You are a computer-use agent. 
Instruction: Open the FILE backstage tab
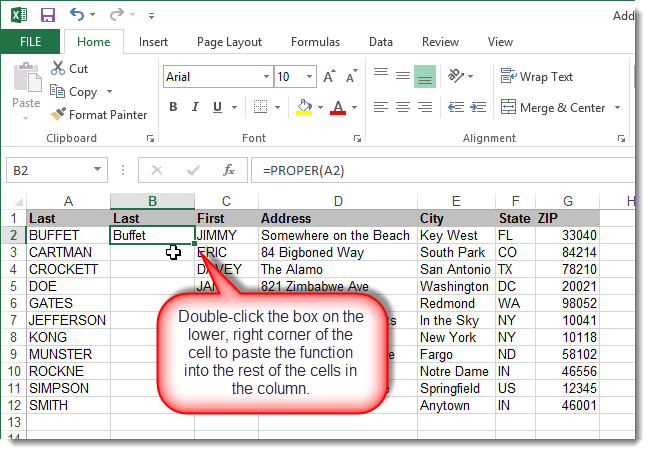click(30, 42)
